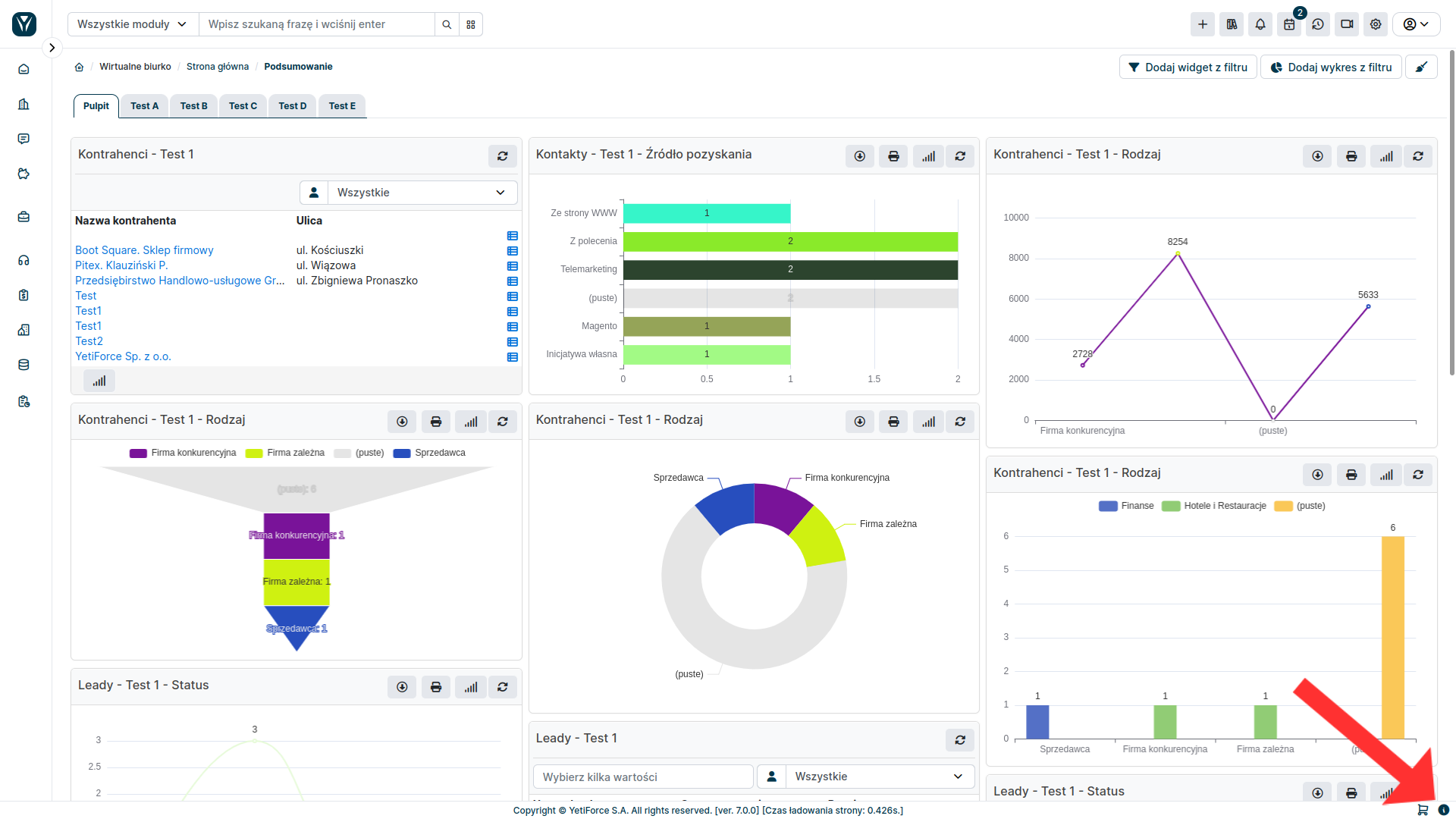Open the notifications bell icon
The height and width of the screenshot is (819, 1456).
click(1260, 24)
